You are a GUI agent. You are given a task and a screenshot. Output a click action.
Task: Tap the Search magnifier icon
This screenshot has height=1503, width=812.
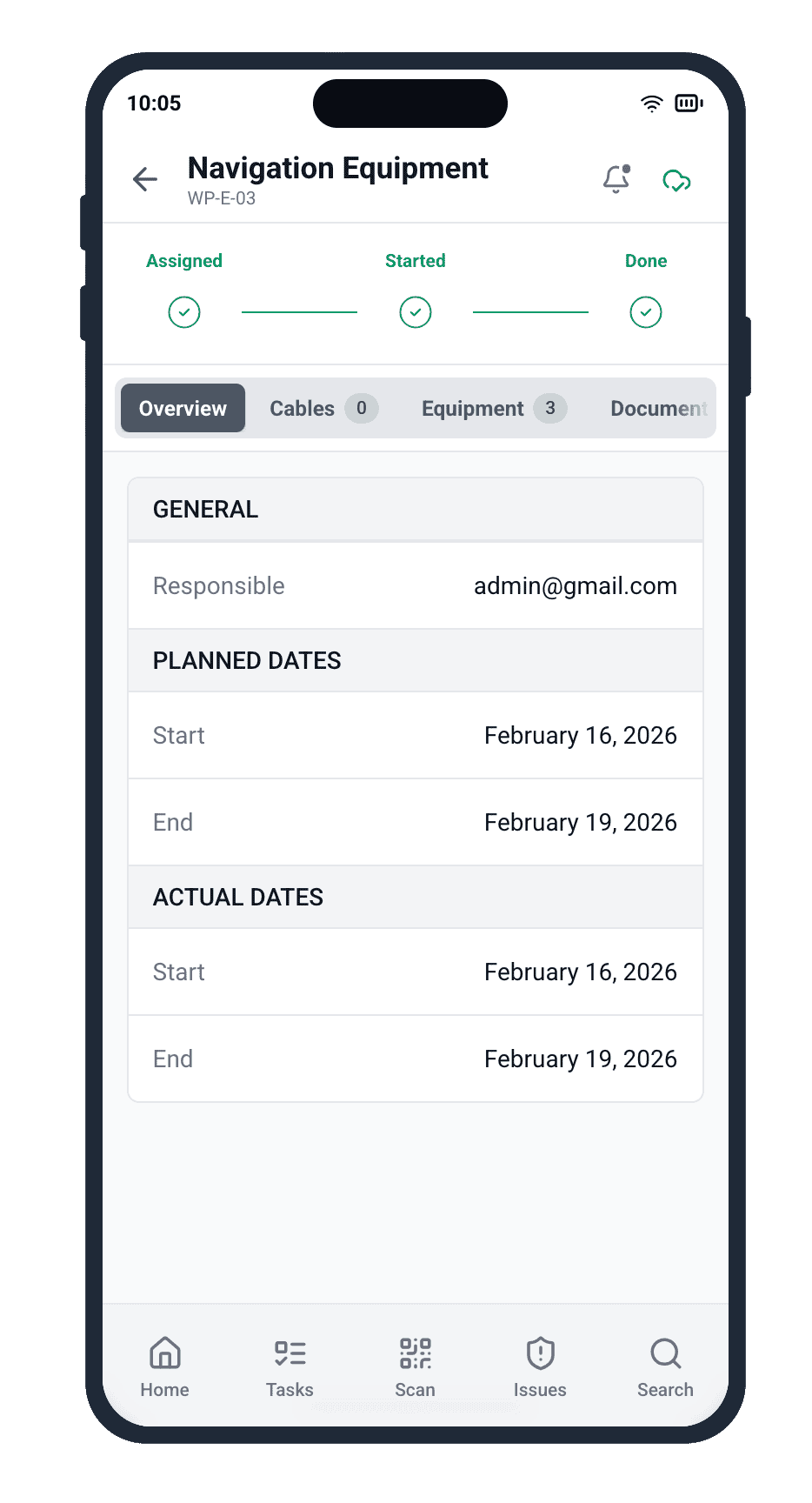click(665, 1353)
